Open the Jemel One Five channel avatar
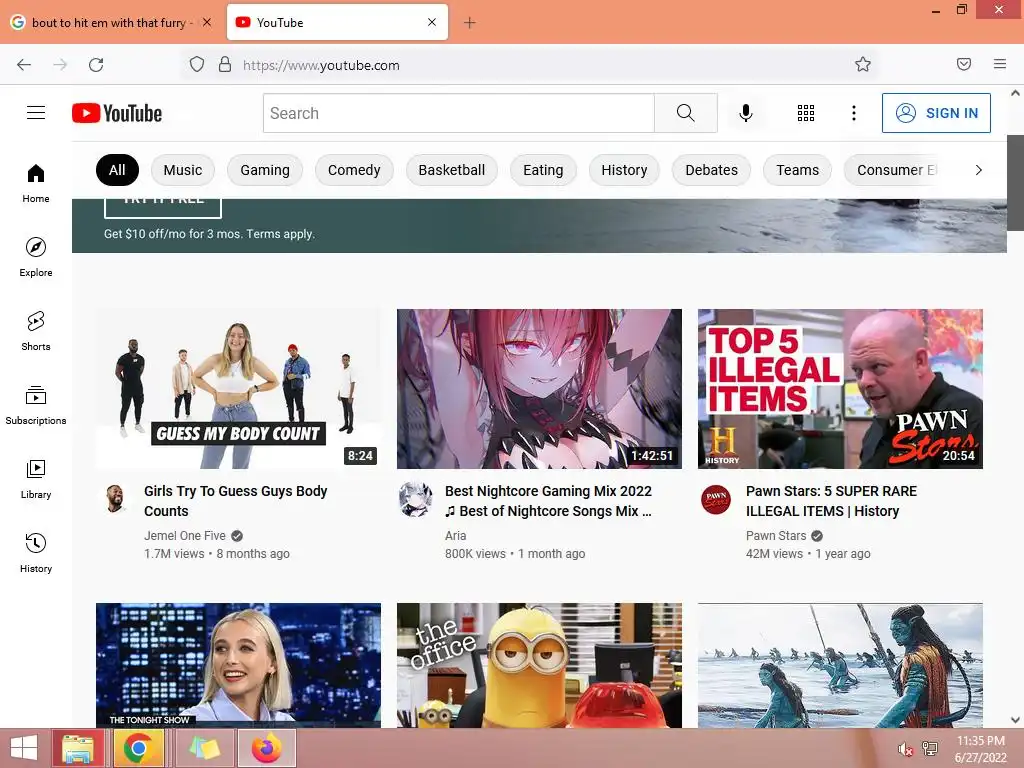This screenshot has height=768, width=1024. pos(116,500)
